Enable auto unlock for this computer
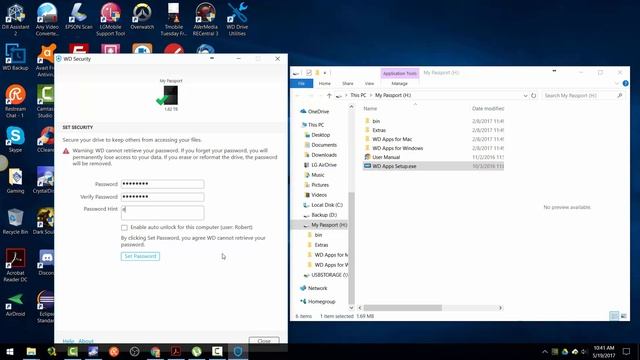Viewport: 640px width, 360px height. [124, 227]
